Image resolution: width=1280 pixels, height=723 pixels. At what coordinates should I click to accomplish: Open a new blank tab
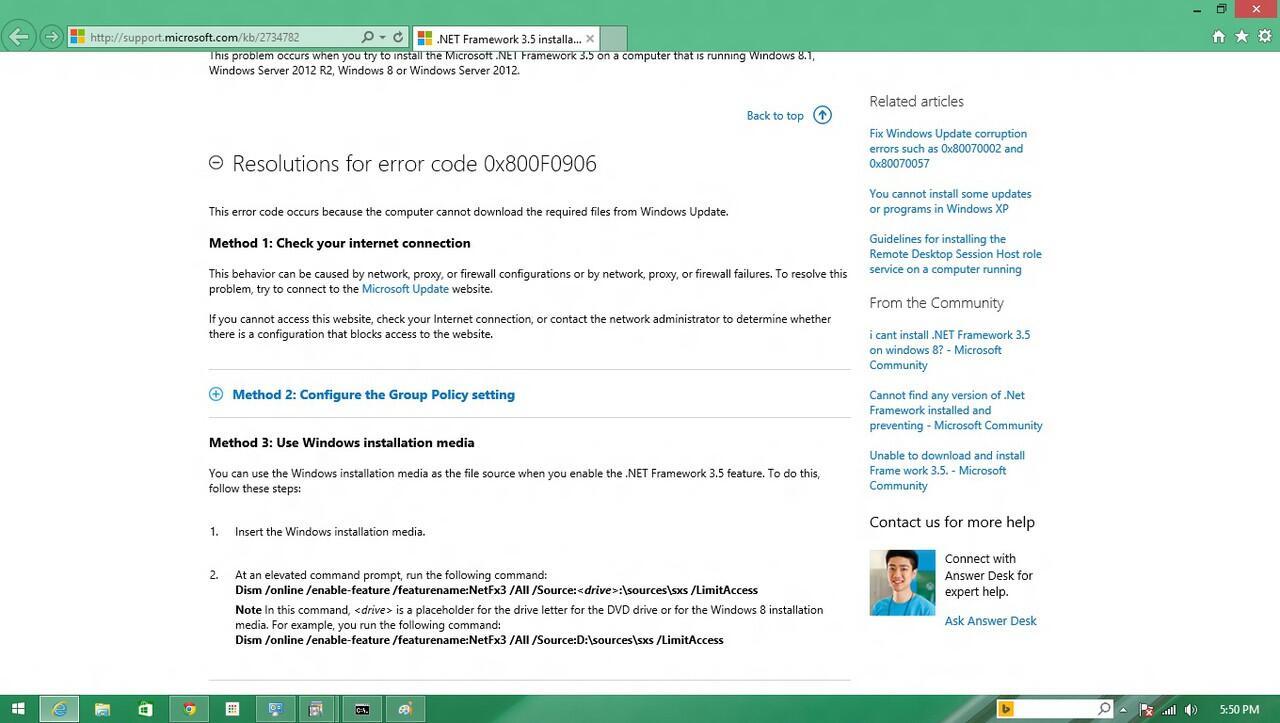point(613,38)
